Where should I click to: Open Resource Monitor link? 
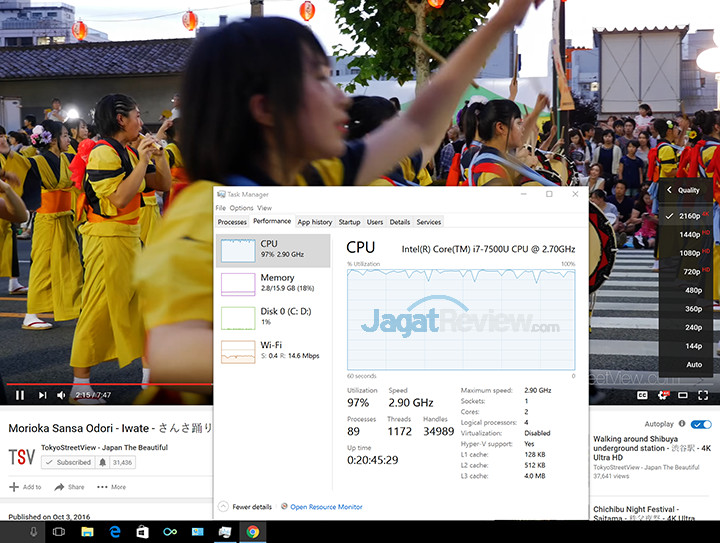(x=326, y=507)
